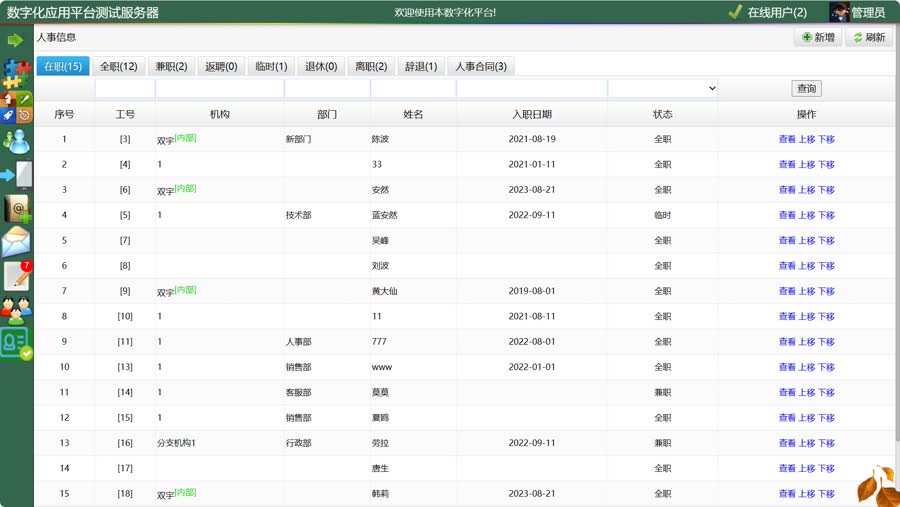The width and height of the screenshot is (900, 507).
Task: Switch to the 全职(12) tab
Action: 118,67
